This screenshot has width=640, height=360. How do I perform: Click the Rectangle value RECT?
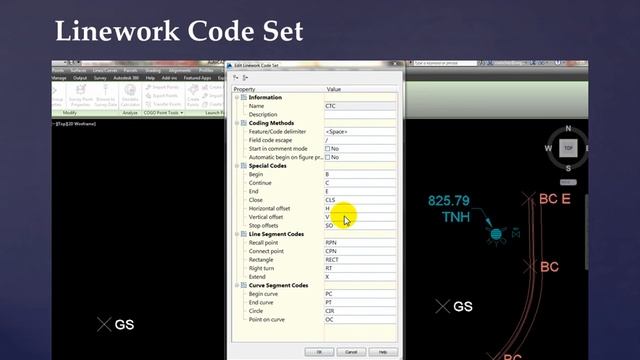pyautogui.click(x=360, y=260)
